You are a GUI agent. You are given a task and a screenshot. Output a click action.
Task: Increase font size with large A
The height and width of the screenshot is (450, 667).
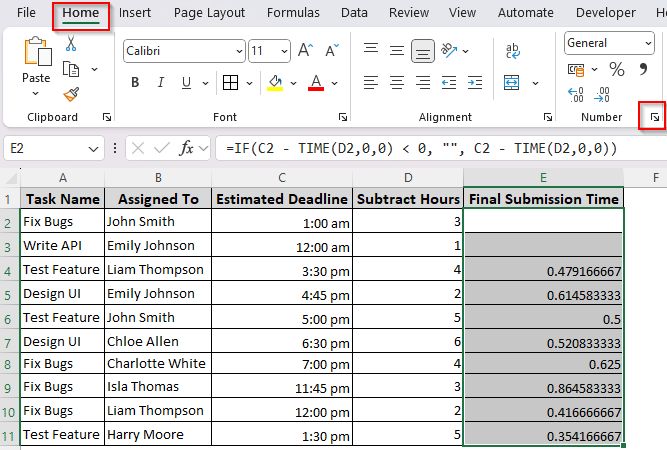305,51
